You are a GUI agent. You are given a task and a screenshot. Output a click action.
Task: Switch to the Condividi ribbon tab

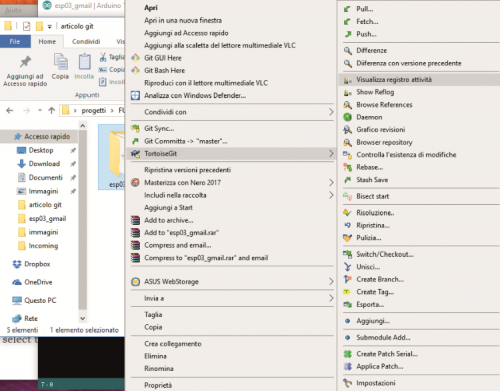(86, 42)
